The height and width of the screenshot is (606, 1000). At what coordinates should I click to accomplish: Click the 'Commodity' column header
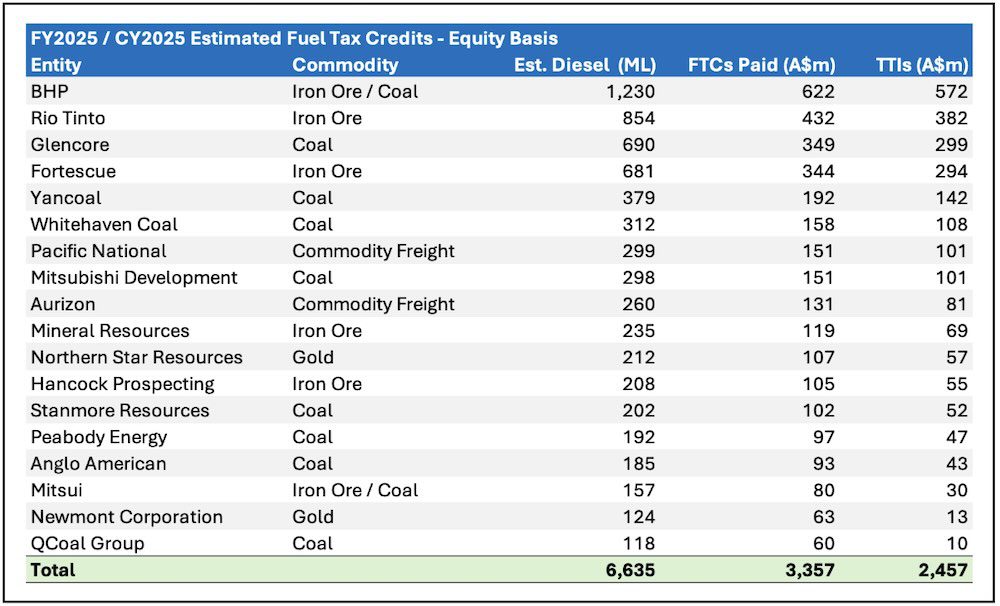click(345, 65)
